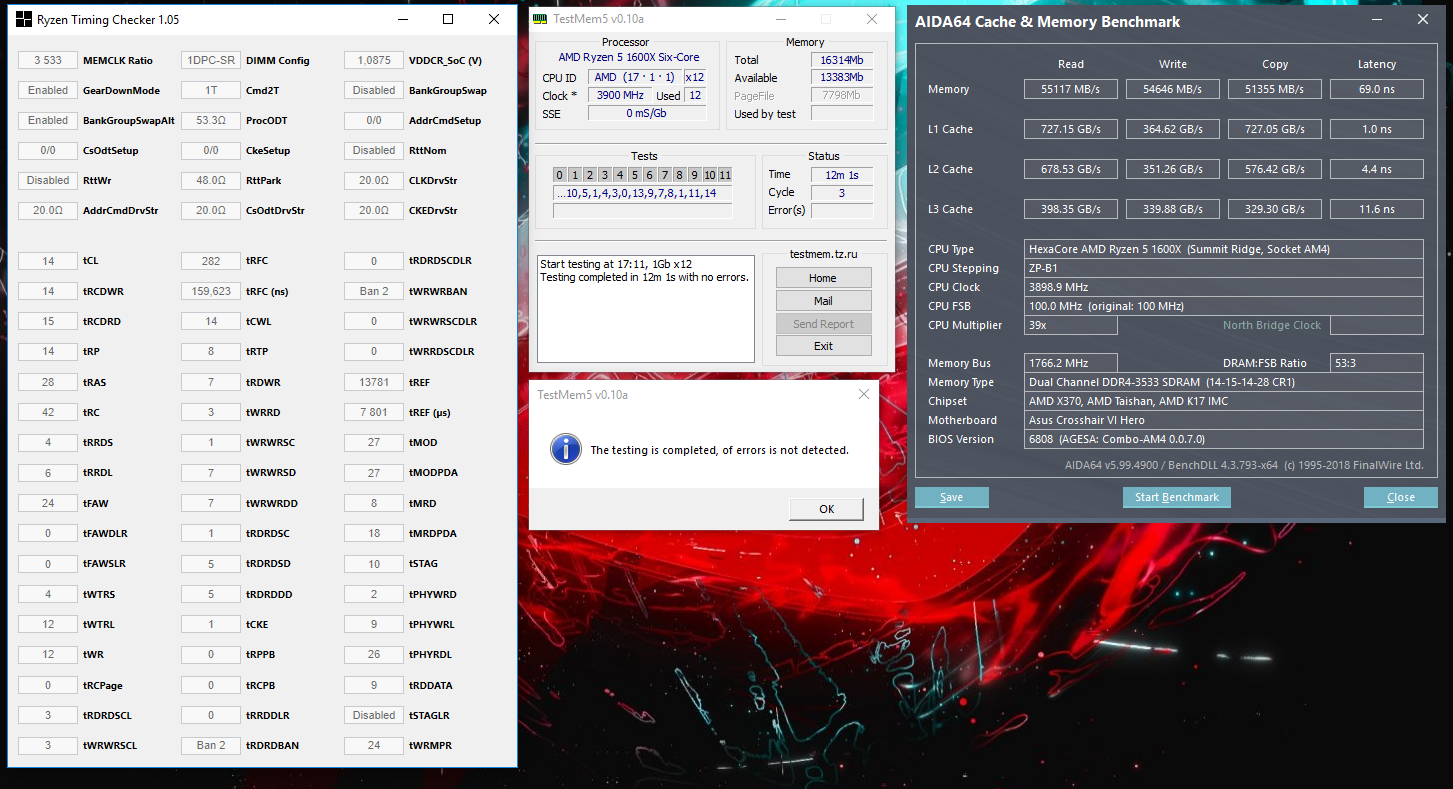
Task: Open the testmem.tz.ru link label
Action: tap(823, 254)
